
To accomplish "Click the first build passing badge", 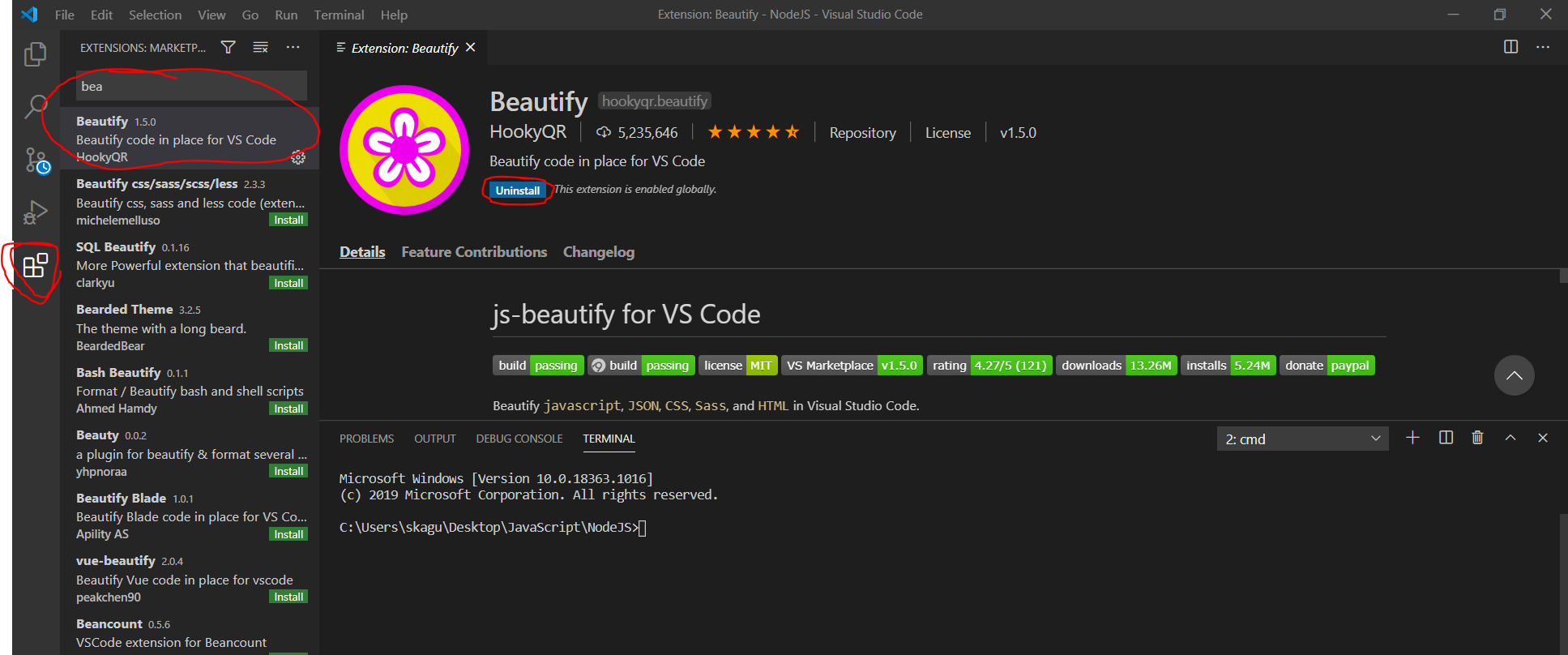I will (x=538, y=366).
